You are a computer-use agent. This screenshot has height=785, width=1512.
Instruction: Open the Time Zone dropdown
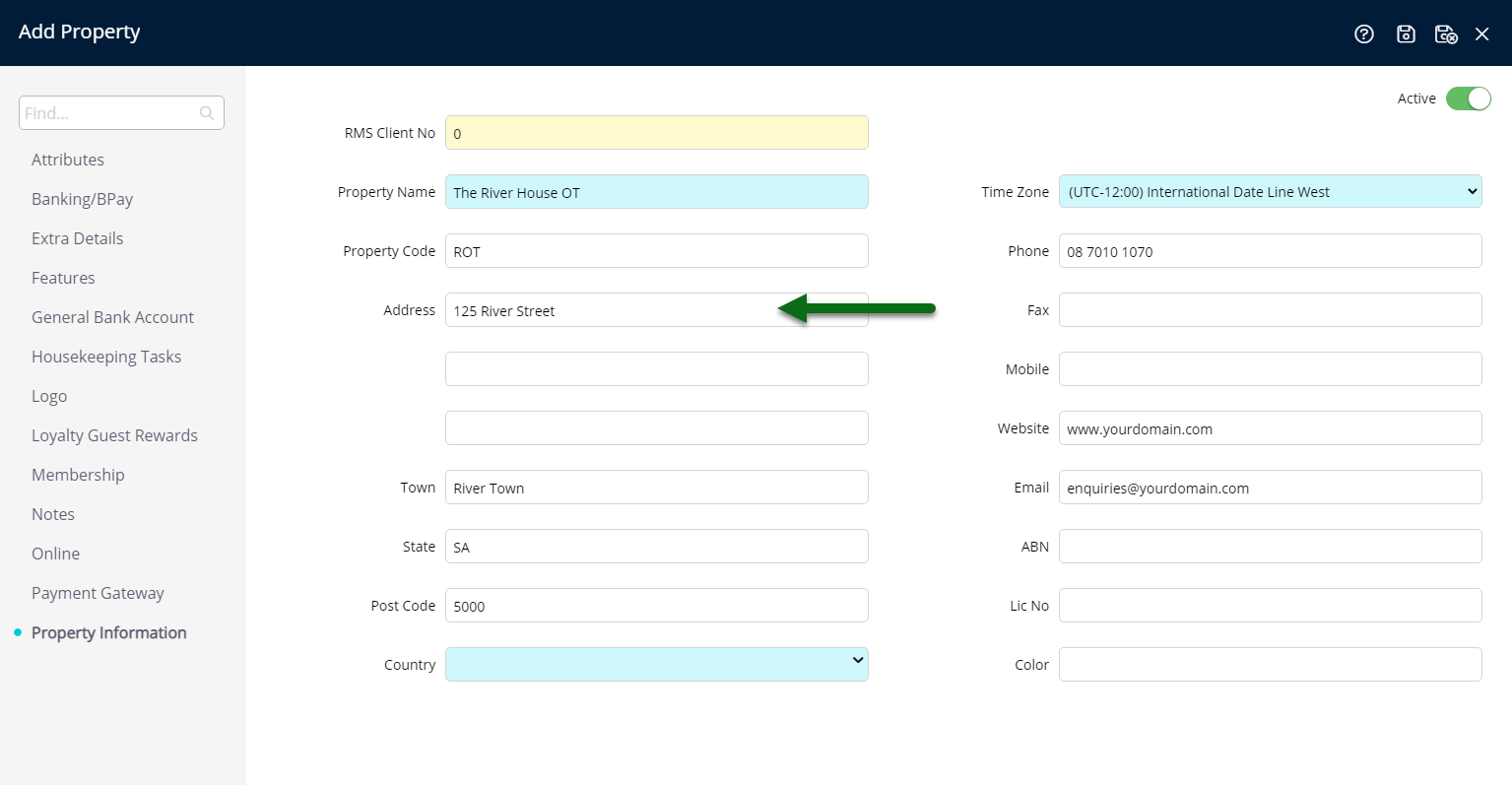coord(1269,191)
